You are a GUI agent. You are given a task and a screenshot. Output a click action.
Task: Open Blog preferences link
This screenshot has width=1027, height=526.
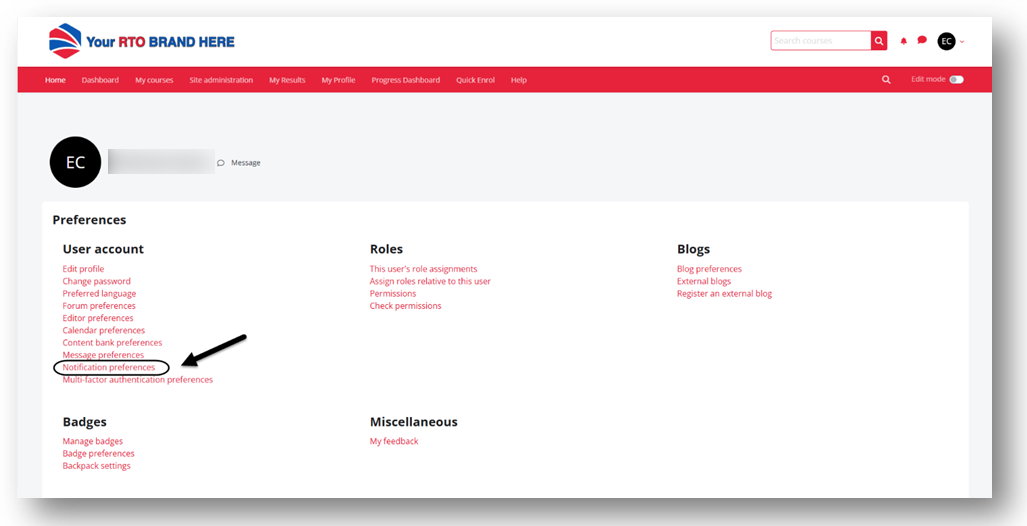point(709,269)
